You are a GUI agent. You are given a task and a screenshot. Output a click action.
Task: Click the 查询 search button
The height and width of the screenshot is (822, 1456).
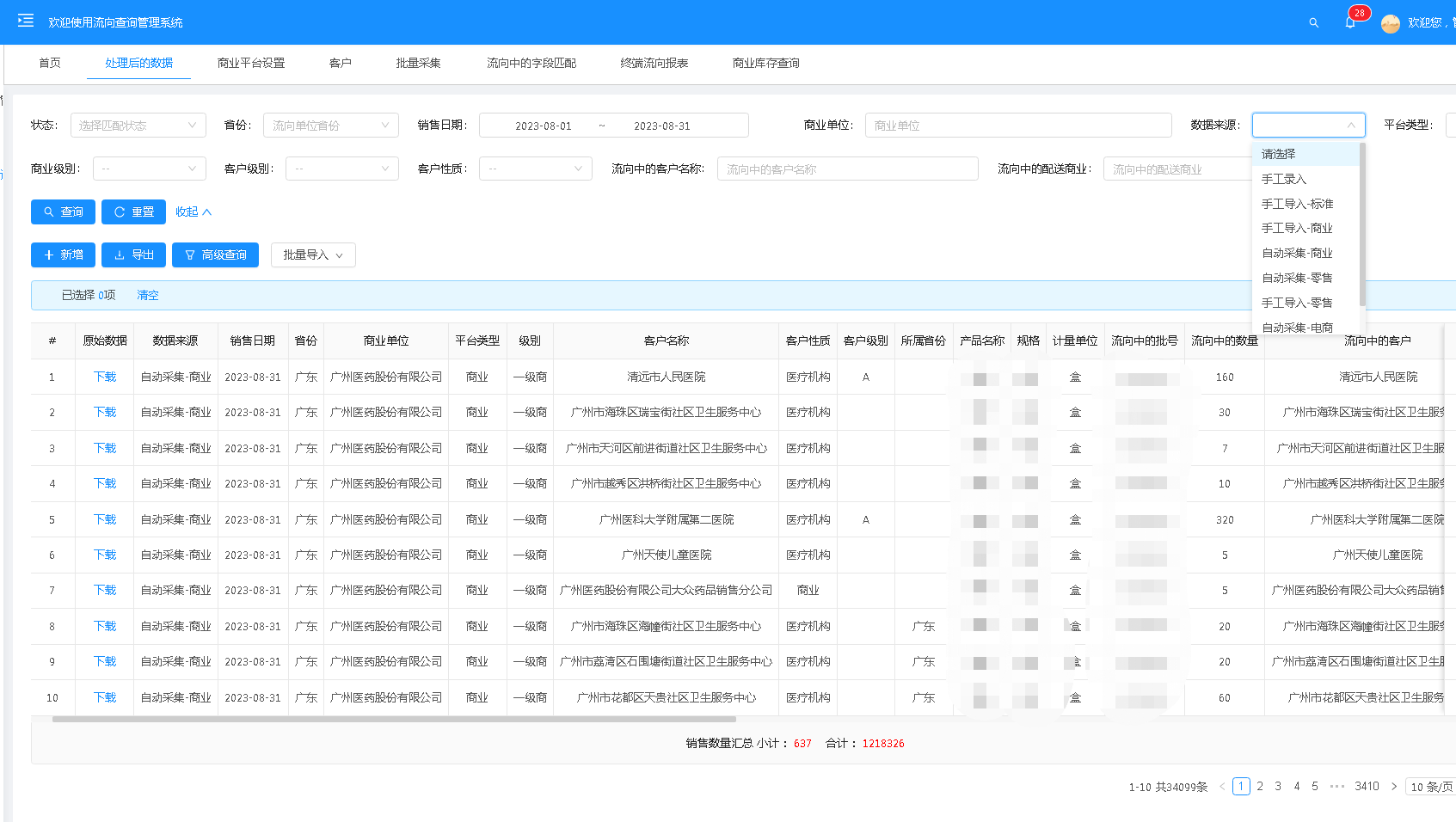pos(63,212)
